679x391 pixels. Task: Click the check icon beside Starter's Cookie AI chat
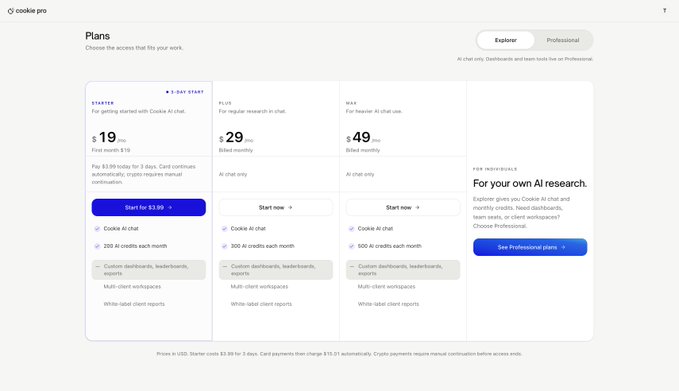tap(97, 229)
